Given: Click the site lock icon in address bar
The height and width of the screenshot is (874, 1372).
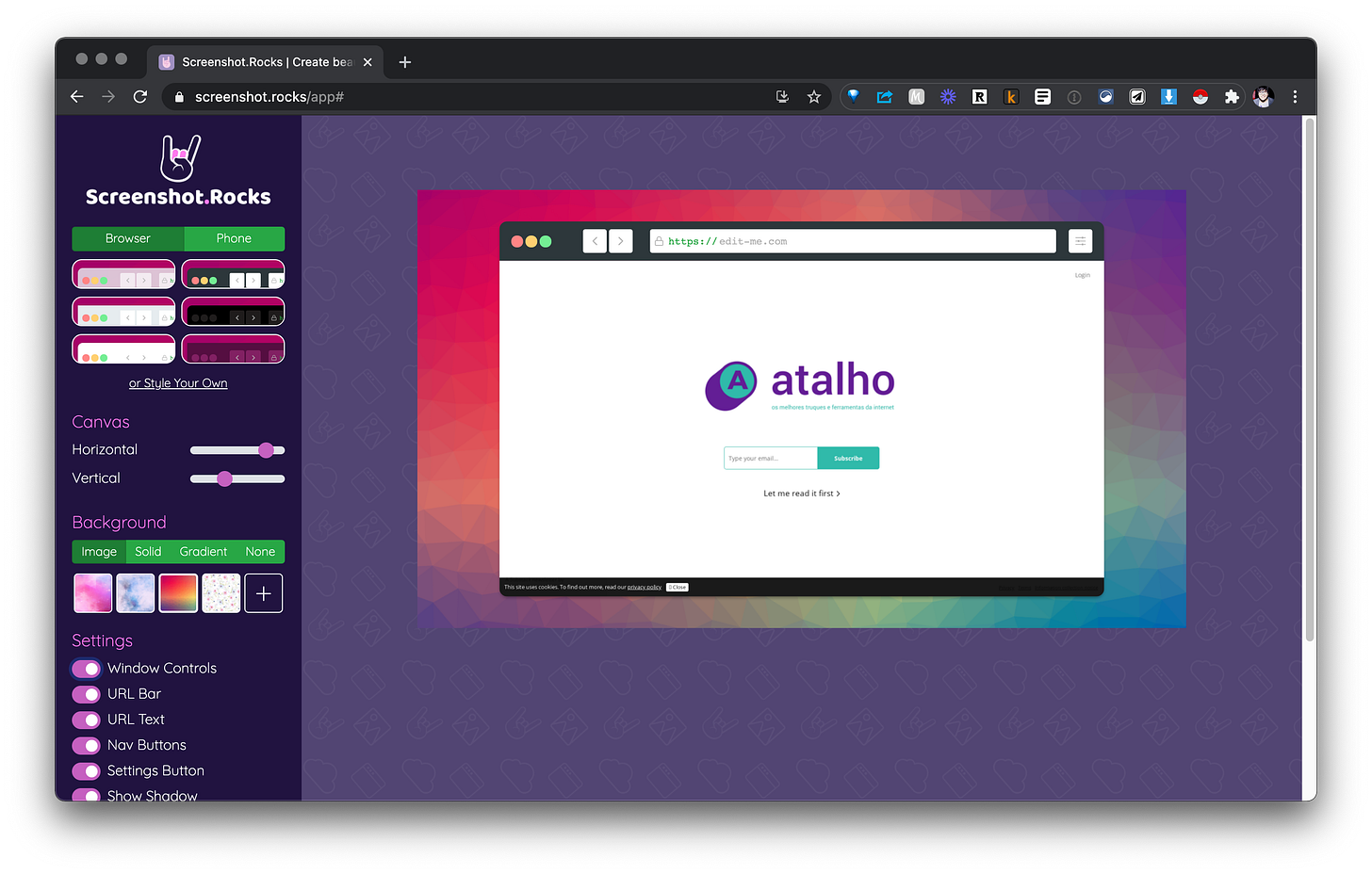Looking at the screenshot, I should (179, 97).
